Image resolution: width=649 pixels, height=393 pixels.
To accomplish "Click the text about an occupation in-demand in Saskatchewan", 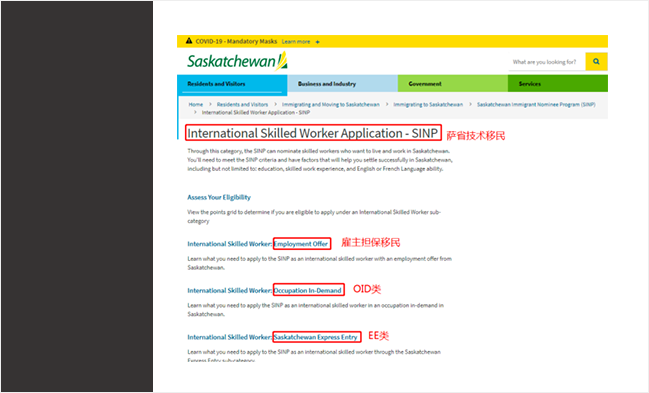I will click(315, 310).
